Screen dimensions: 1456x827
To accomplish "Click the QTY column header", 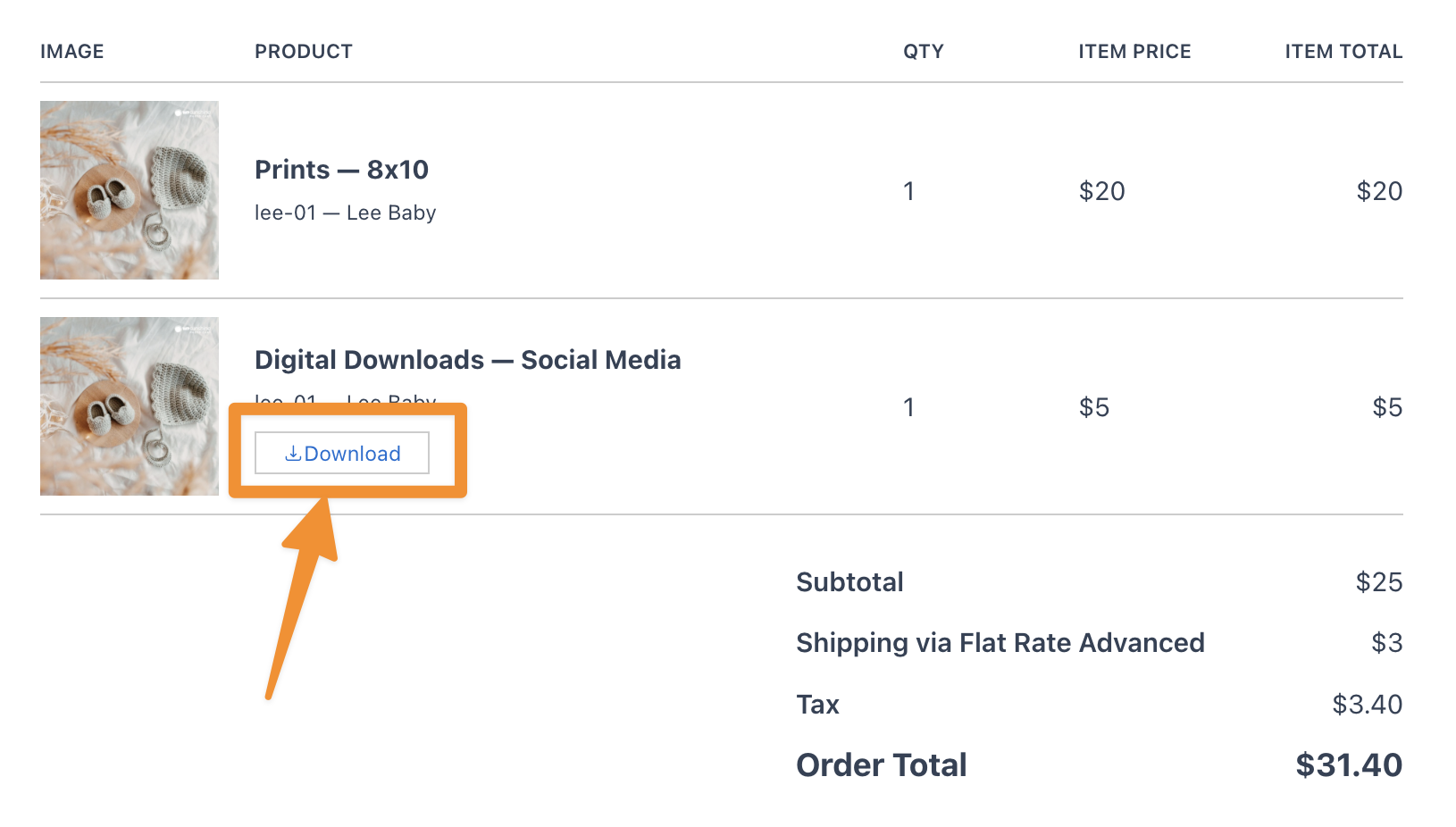I will (x=924, y=51).
